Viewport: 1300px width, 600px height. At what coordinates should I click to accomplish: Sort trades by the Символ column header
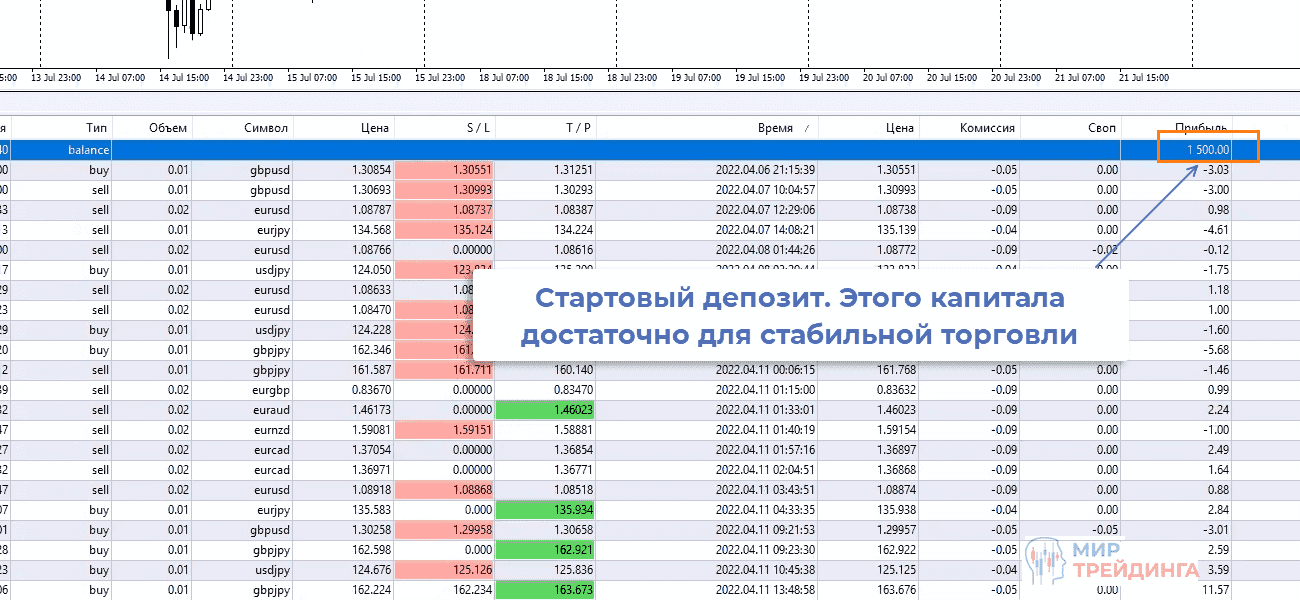[266, 128]
